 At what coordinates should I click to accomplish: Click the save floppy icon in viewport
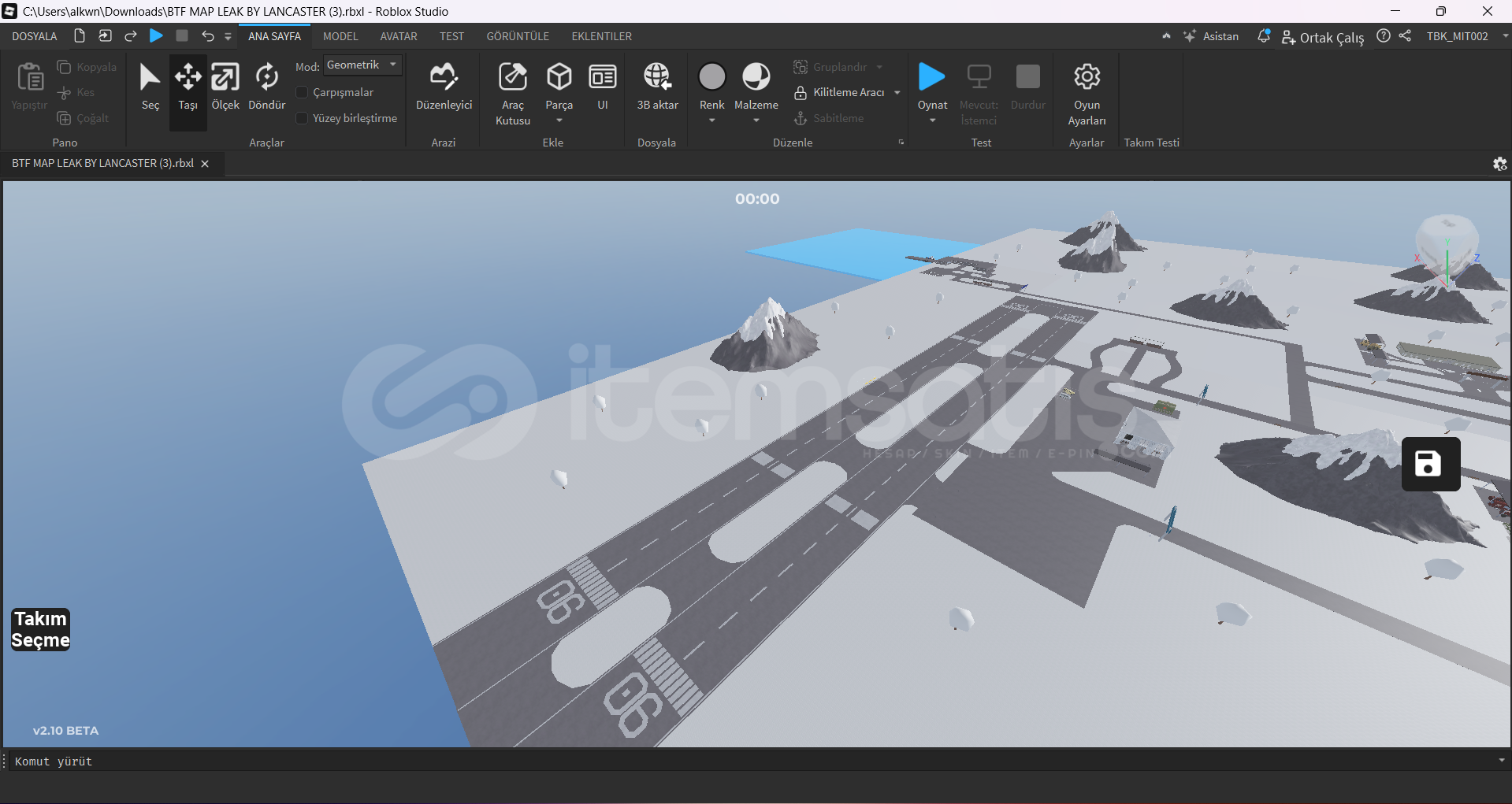coord(1430,464)
